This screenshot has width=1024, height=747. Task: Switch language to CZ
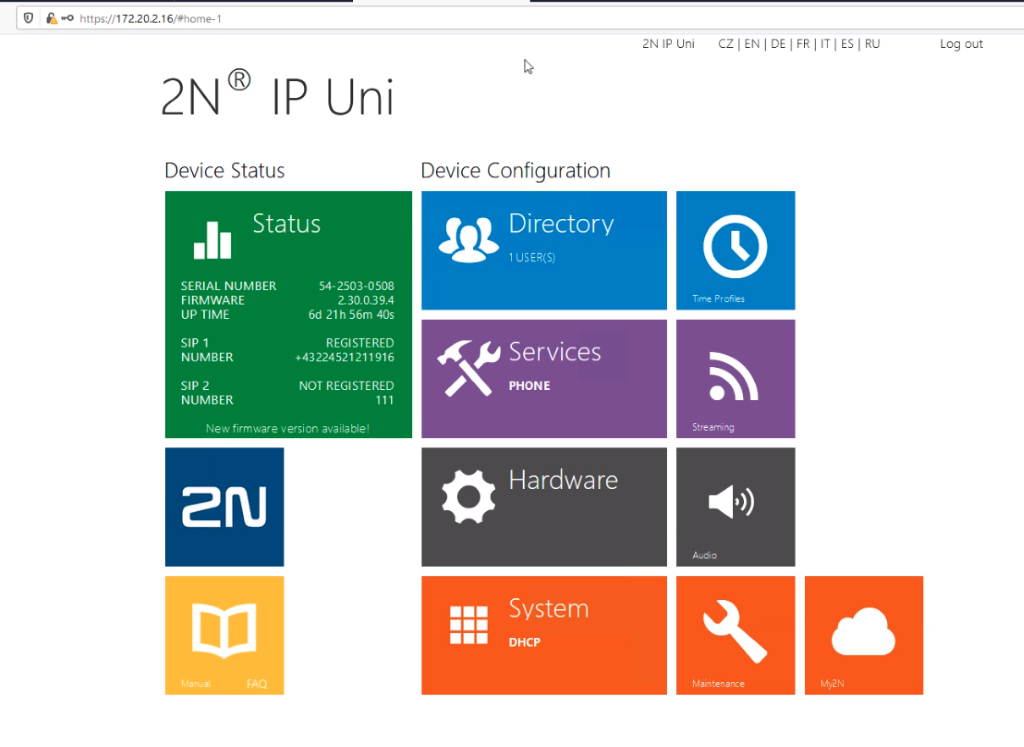coord(726,44)
